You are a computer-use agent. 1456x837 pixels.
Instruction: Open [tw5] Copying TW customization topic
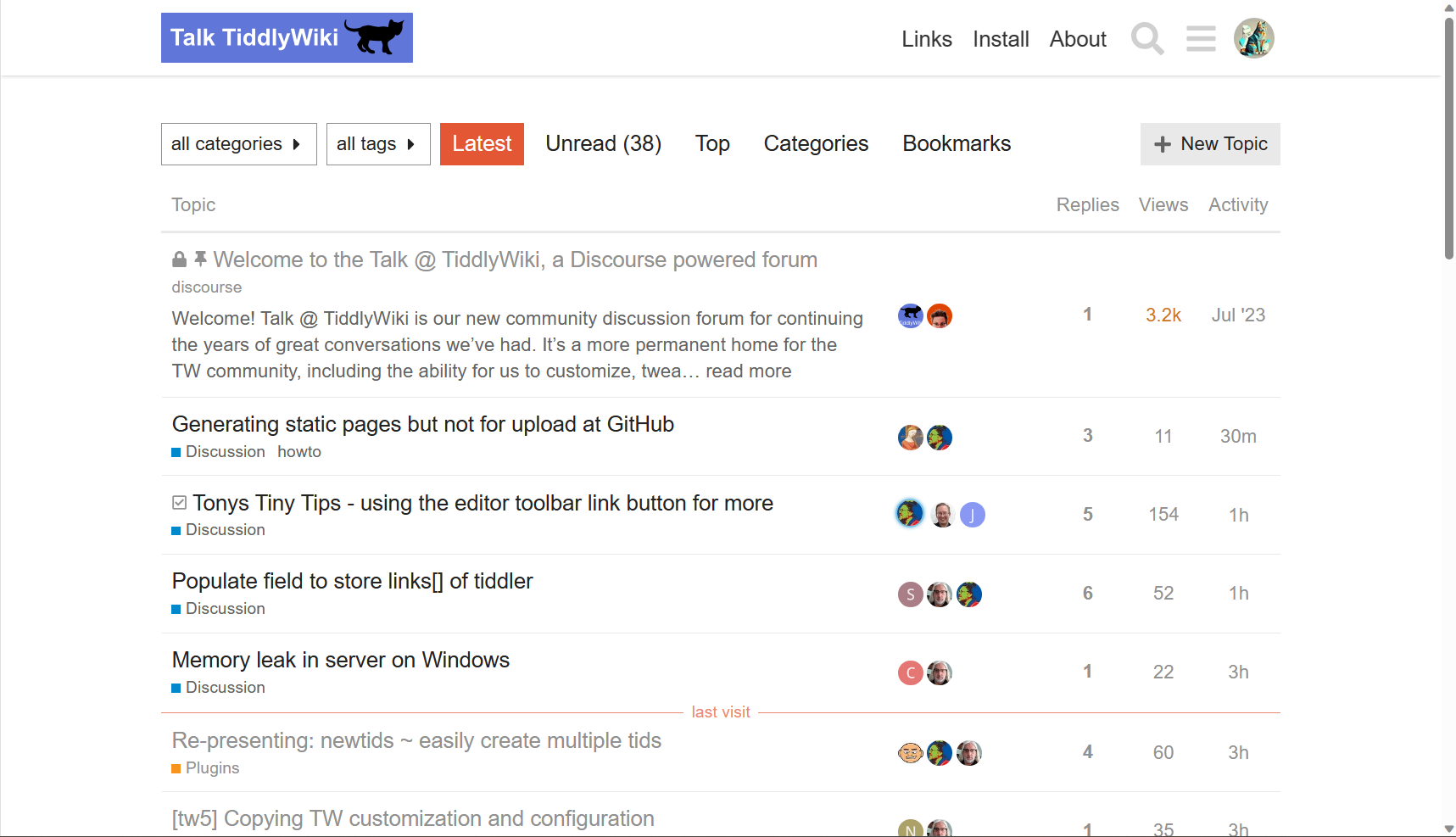click(x=413, y=818)
